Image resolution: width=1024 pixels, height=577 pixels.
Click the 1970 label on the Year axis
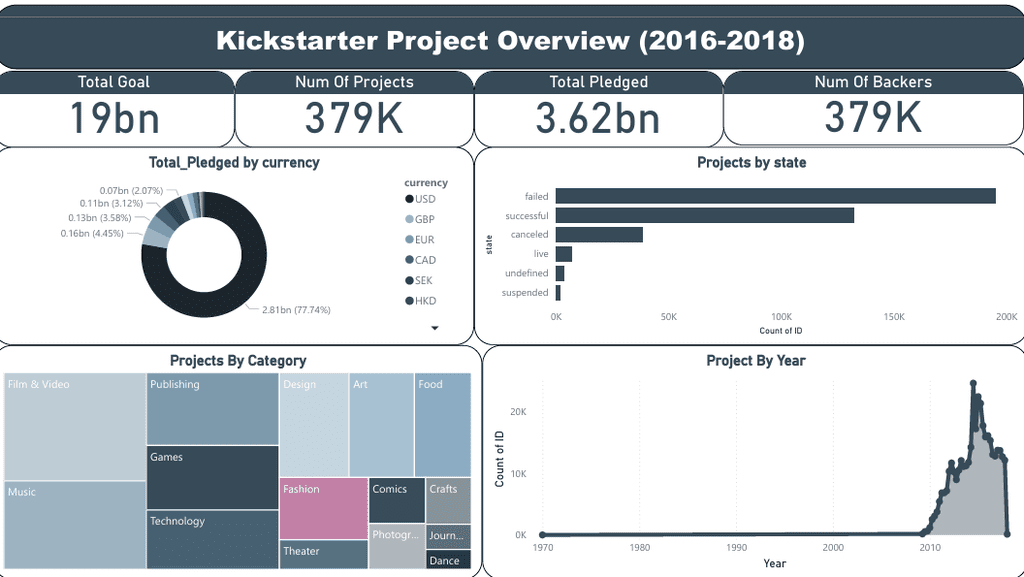(543, 548)
